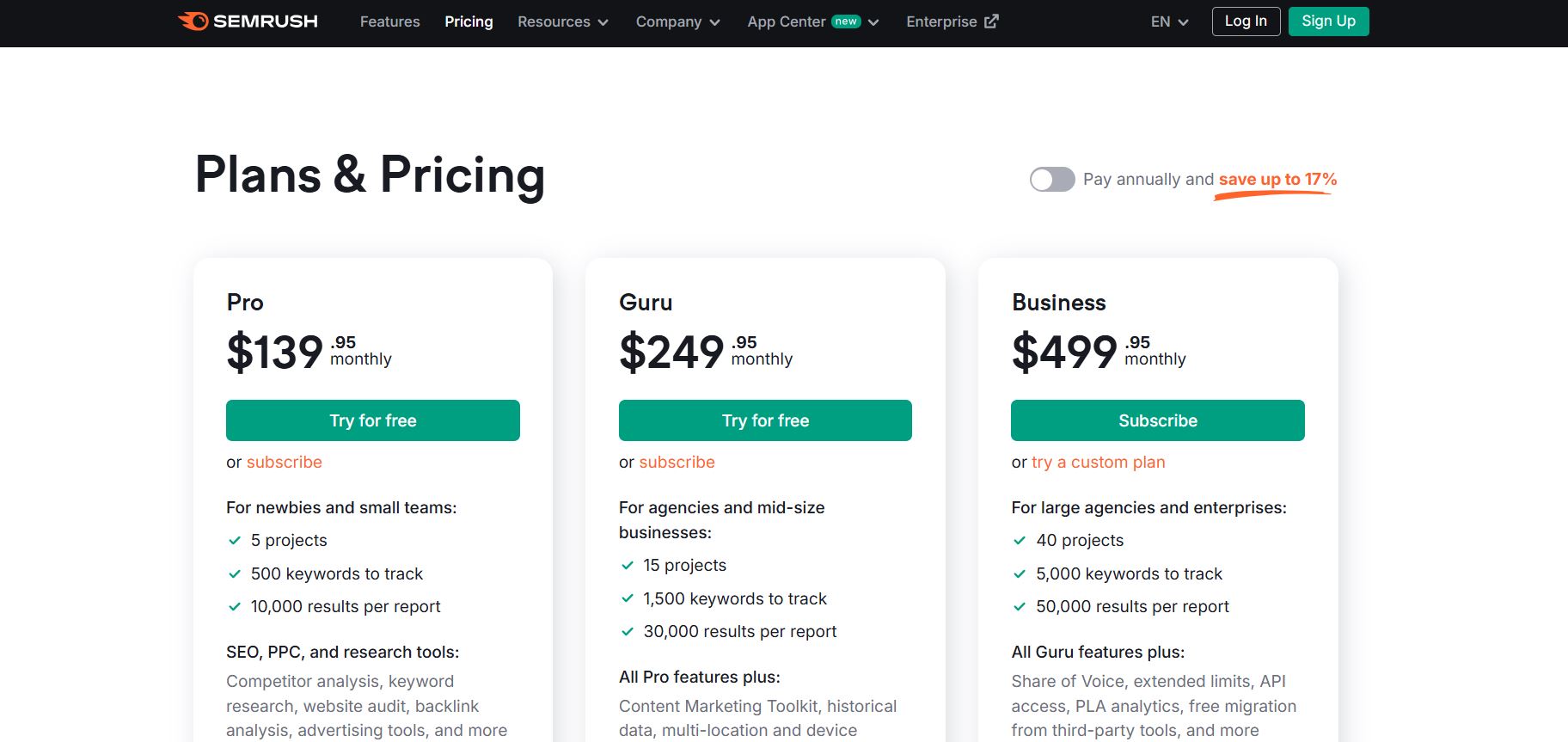Select Pricing in the navigation bar

pos(469,21)
